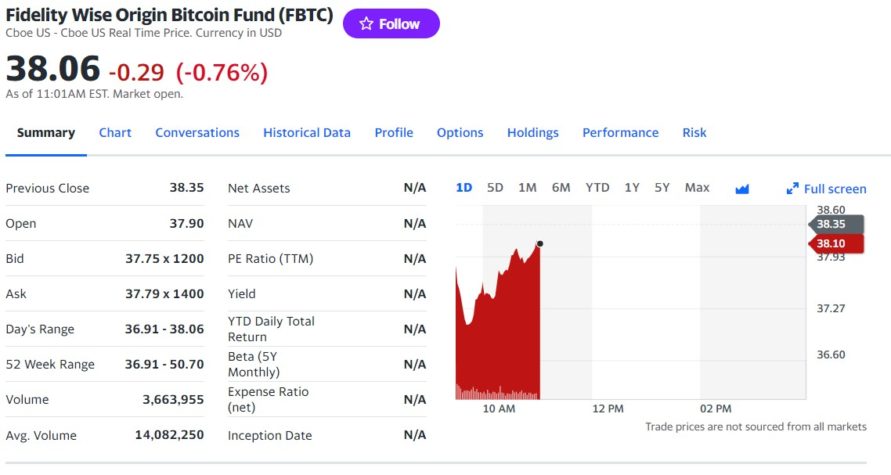Image resolution: width=891 pixels, height=475 pixels.
Task: Click the Day's Range value 36.91 - 38.06
Action: click(164, 329)
